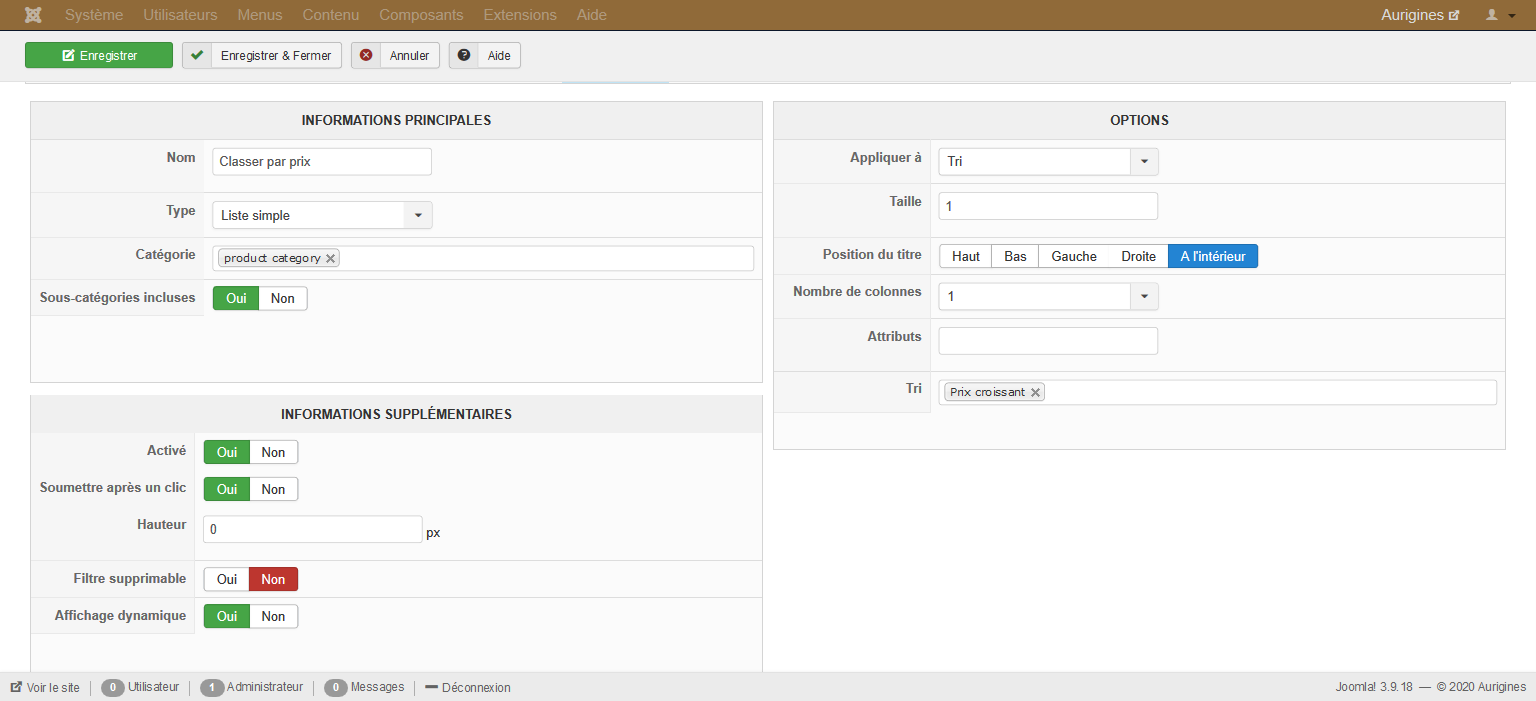This screenshot has height=701, width=1536.
Task: Open the Système menu
Action: pos(94,15)
